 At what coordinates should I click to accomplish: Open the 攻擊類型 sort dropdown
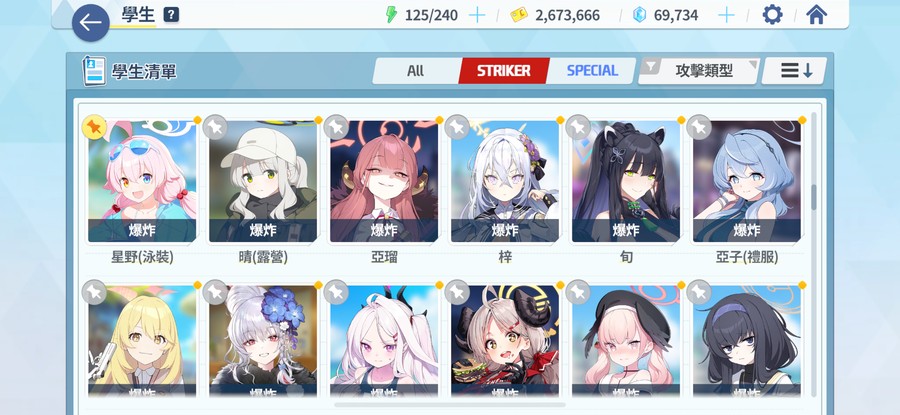tap(699, 71)
